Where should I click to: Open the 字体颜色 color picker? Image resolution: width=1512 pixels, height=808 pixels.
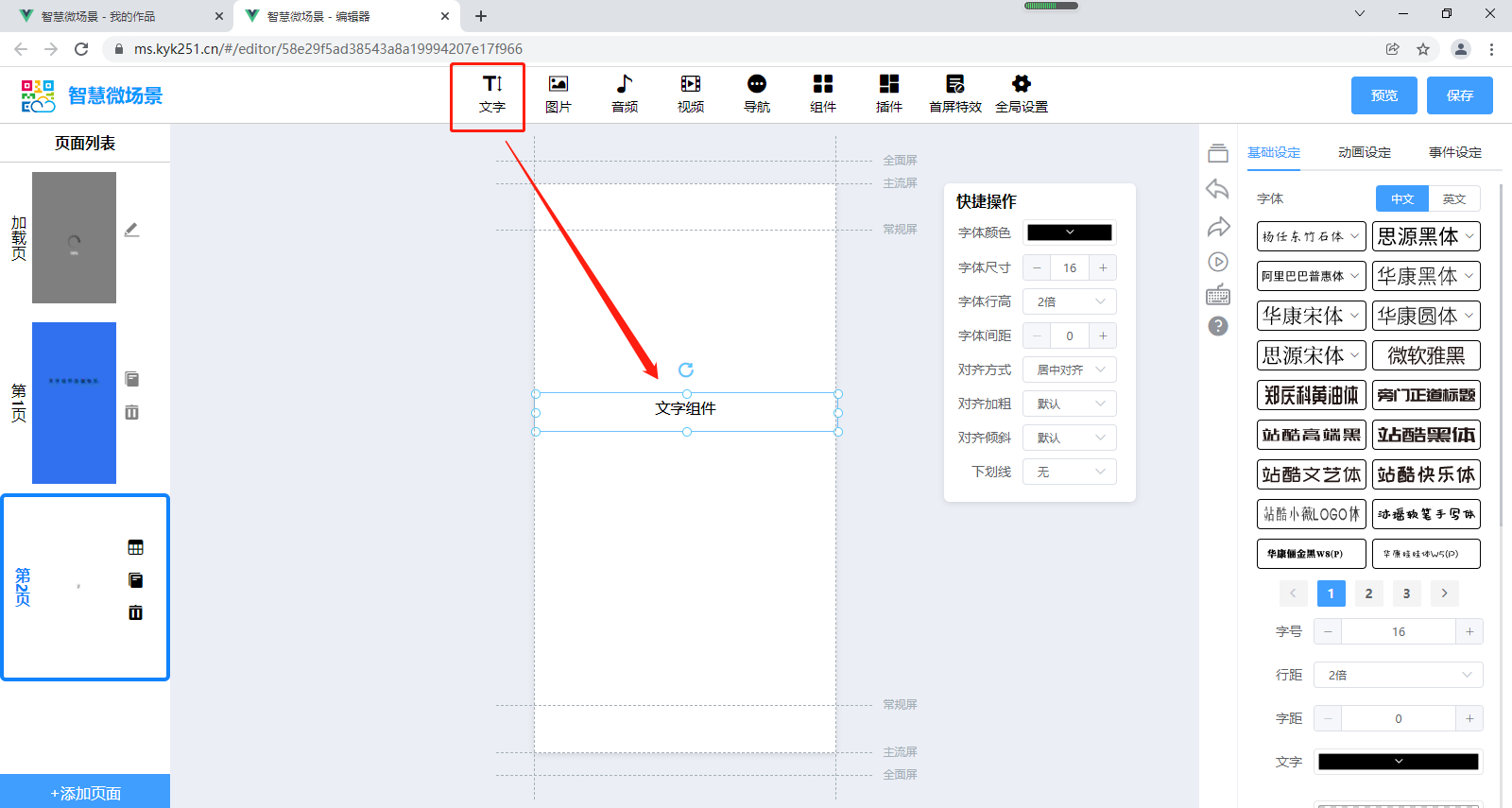tap(1069, 232)
